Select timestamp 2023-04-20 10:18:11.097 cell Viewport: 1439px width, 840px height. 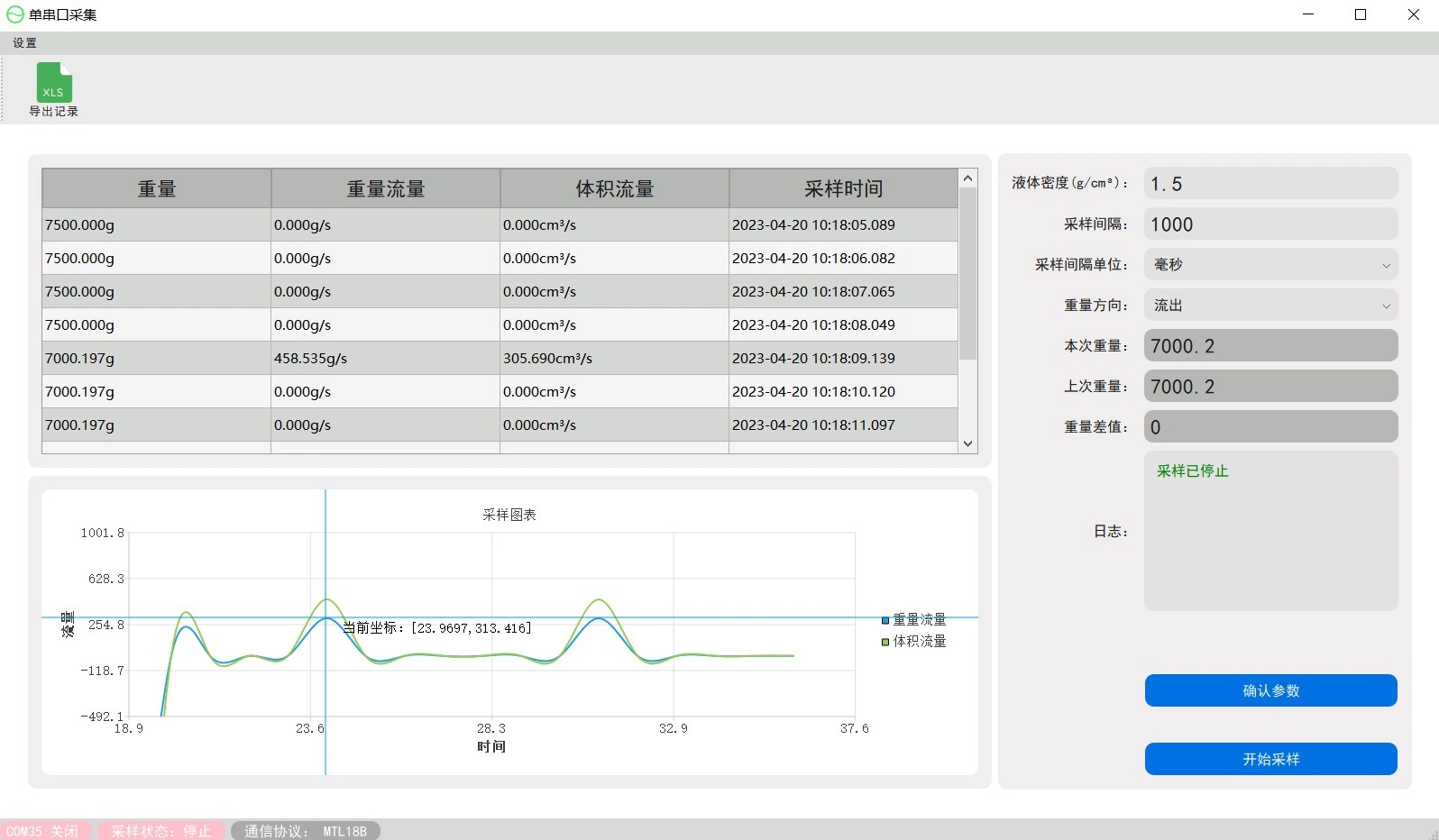pos(843,425)
